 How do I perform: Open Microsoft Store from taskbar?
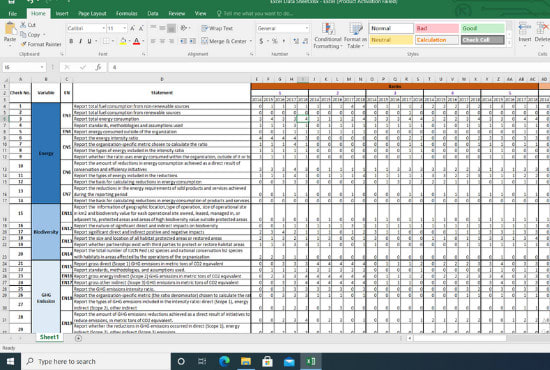267,361
